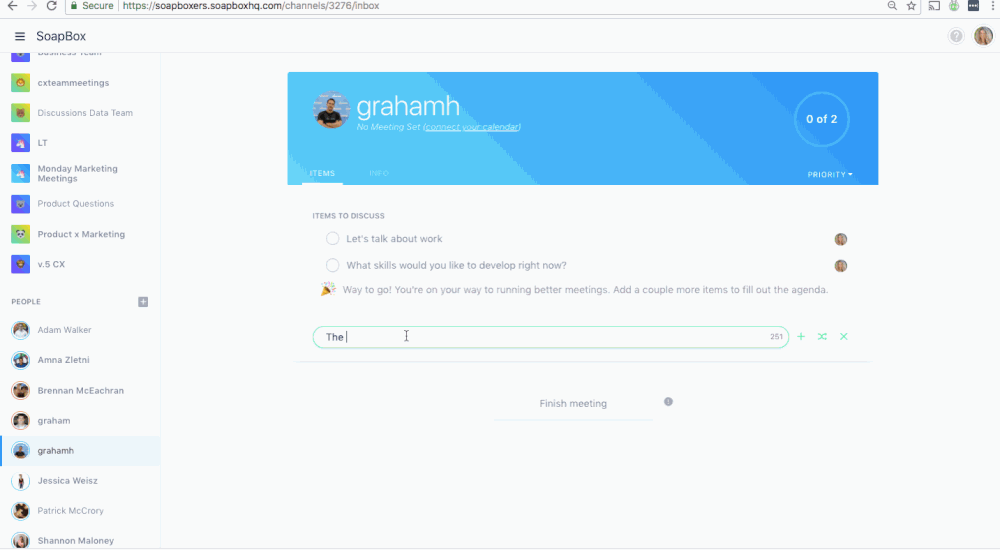
Task: Click the browser back arrow
Action: 12,6
